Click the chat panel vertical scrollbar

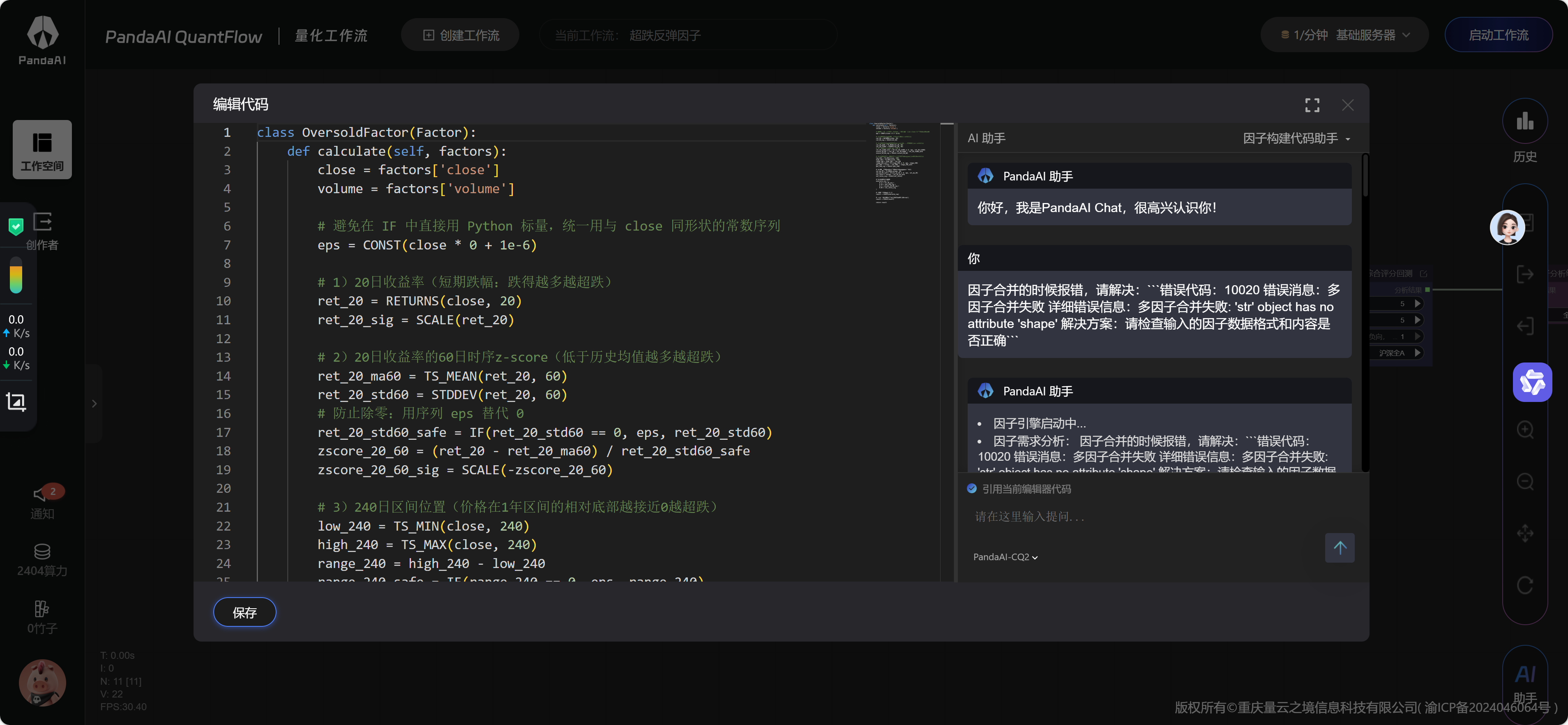[x=1365, y=175]
